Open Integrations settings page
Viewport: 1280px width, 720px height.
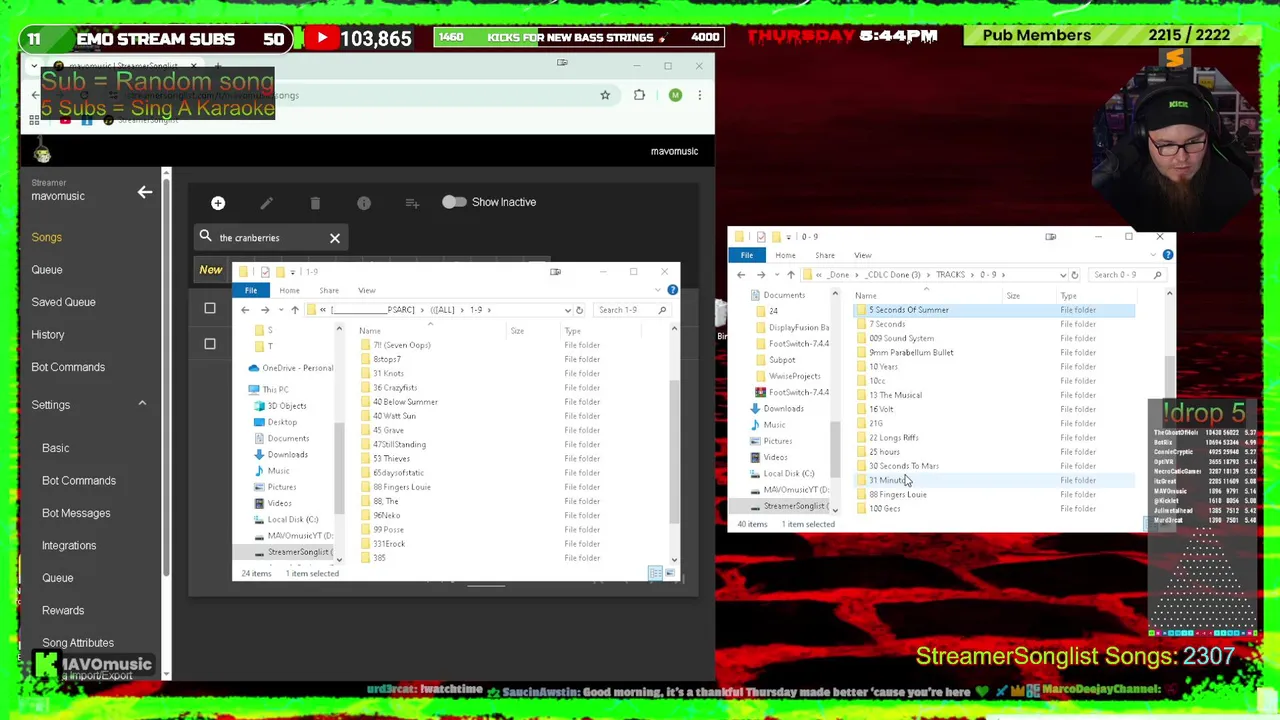[69, 546]
